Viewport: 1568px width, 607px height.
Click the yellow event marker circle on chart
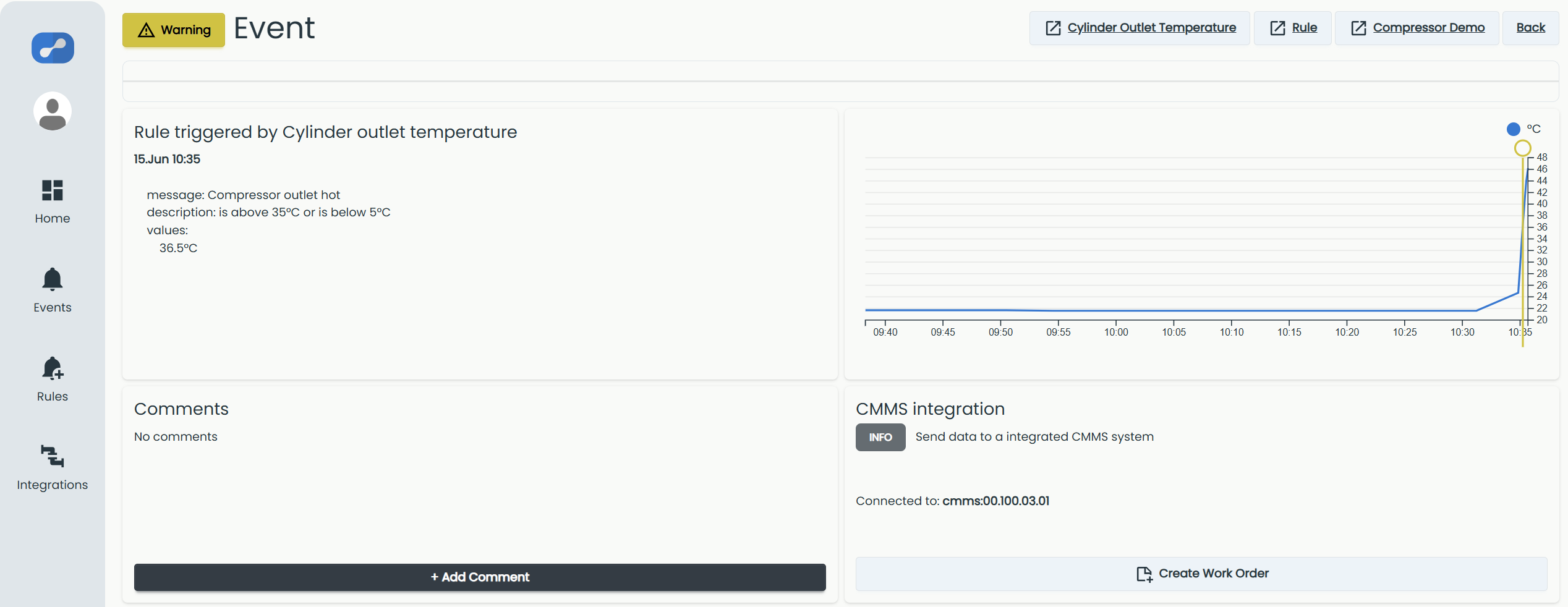click(1522, 148)
